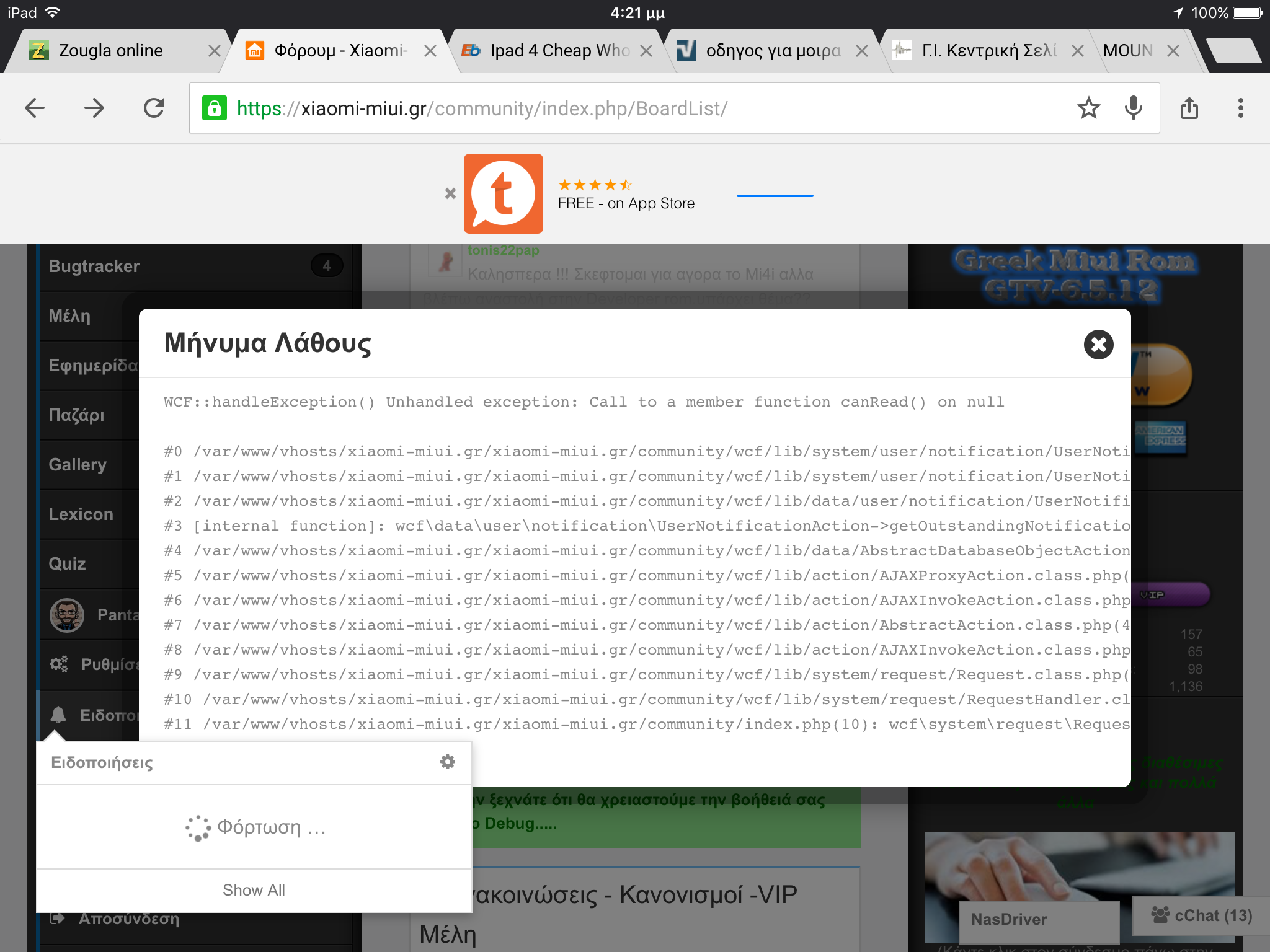Screen dimensions: 1270x952
Task: Bookmark page with star icon
Action: 1088,108
